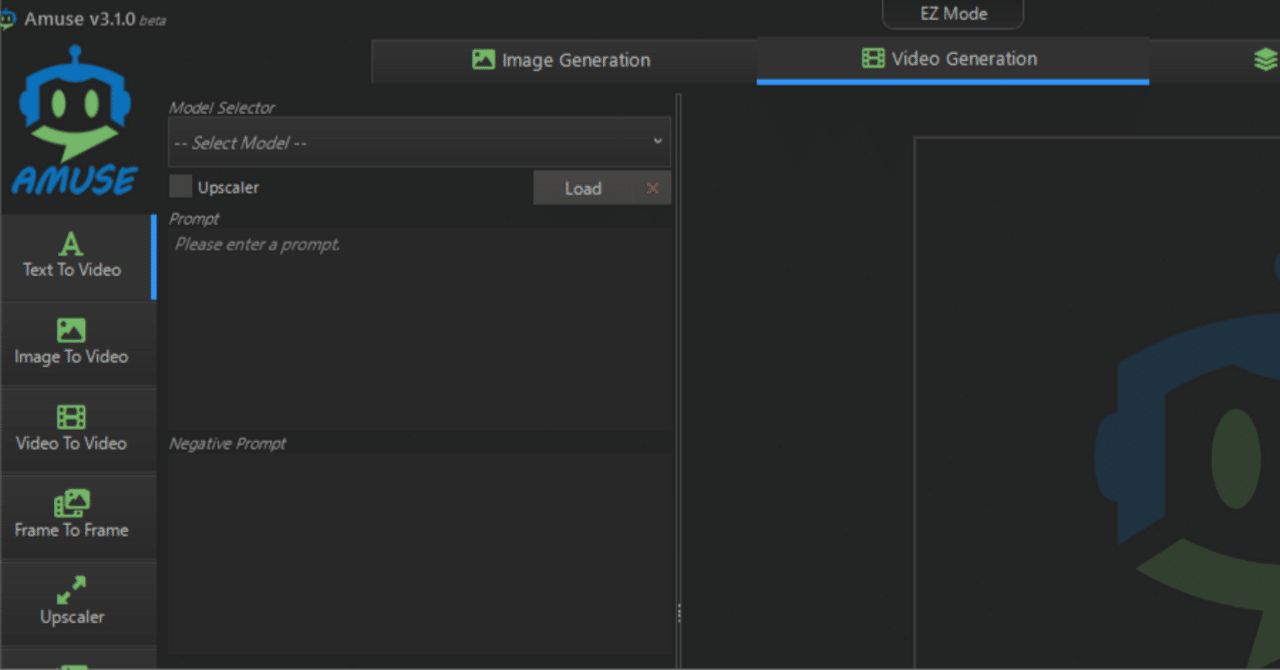
Task: Click the dropdown showing '-- Select Model --'
Action: [x=418, y=142]
